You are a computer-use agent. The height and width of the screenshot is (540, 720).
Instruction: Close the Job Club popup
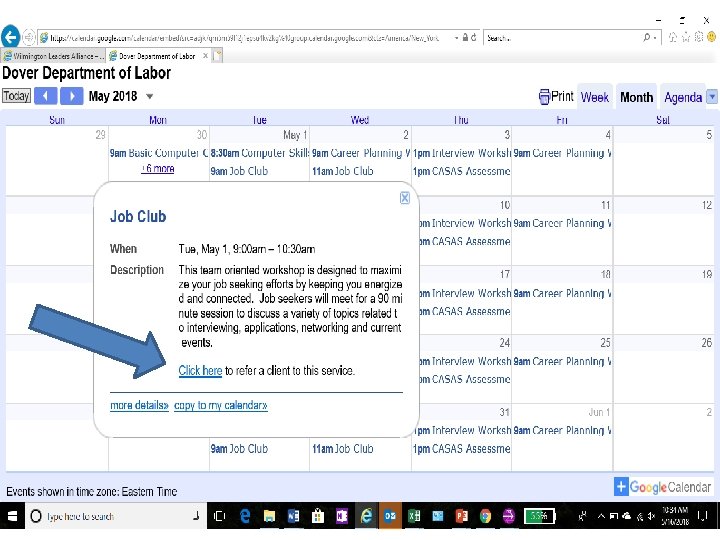[x=405, y=197]
